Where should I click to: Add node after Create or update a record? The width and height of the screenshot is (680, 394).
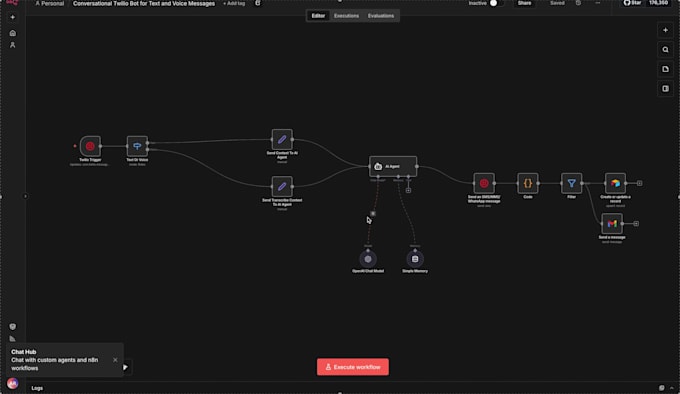(x=640, y=183)
